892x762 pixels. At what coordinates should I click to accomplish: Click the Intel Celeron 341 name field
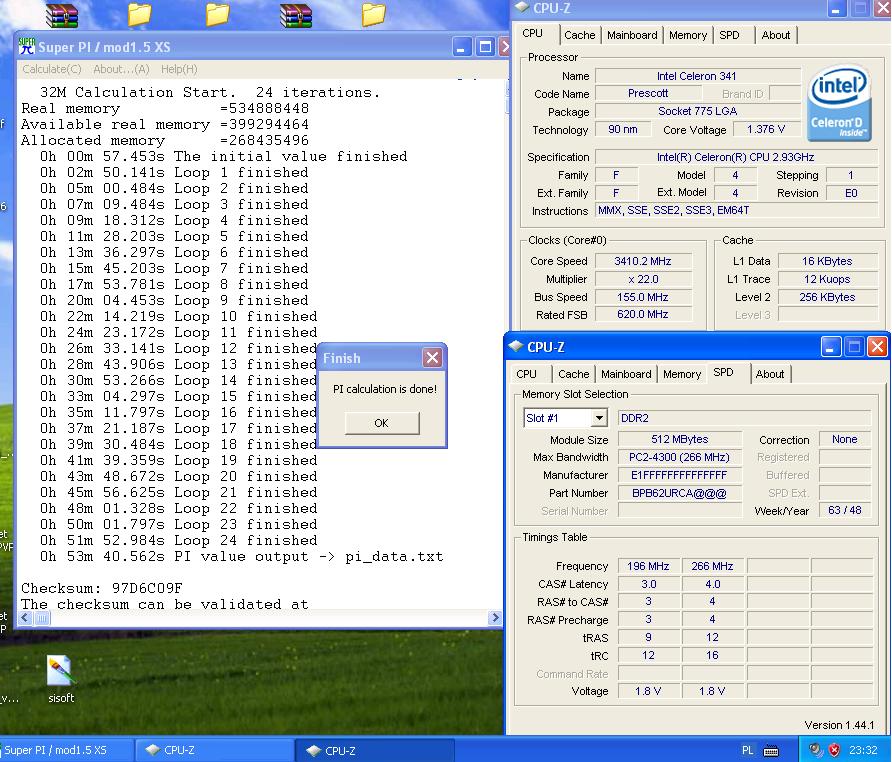coord(697,76)
